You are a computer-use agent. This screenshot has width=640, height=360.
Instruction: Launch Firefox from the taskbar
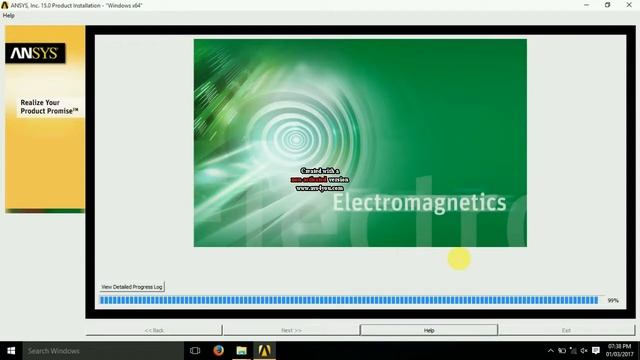218,351
